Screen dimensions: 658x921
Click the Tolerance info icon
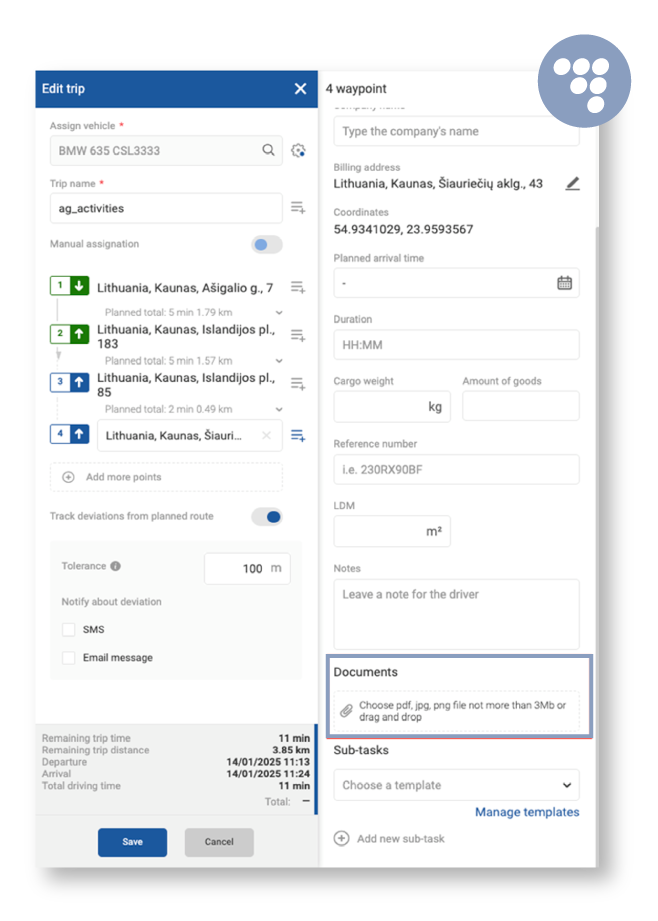click(116, 566)
